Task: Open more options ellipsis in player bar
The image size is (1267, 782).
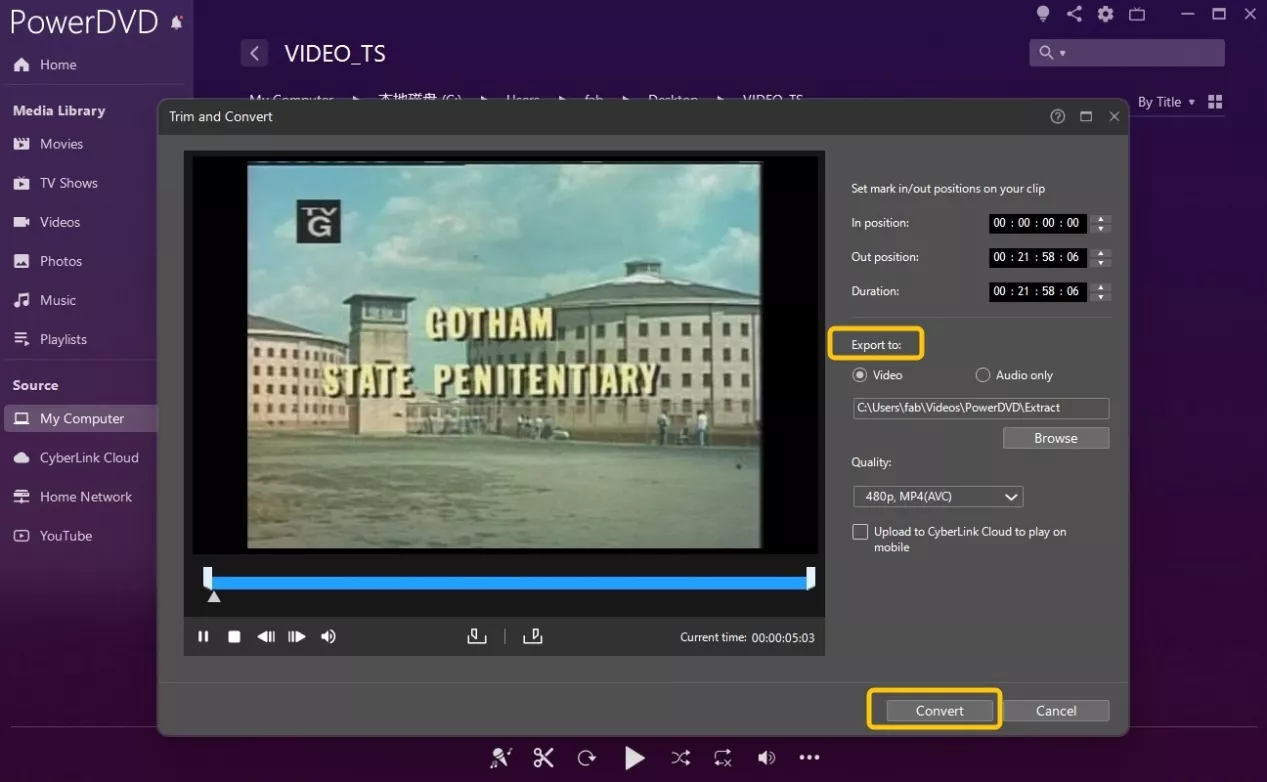Action: click(809, 758)
